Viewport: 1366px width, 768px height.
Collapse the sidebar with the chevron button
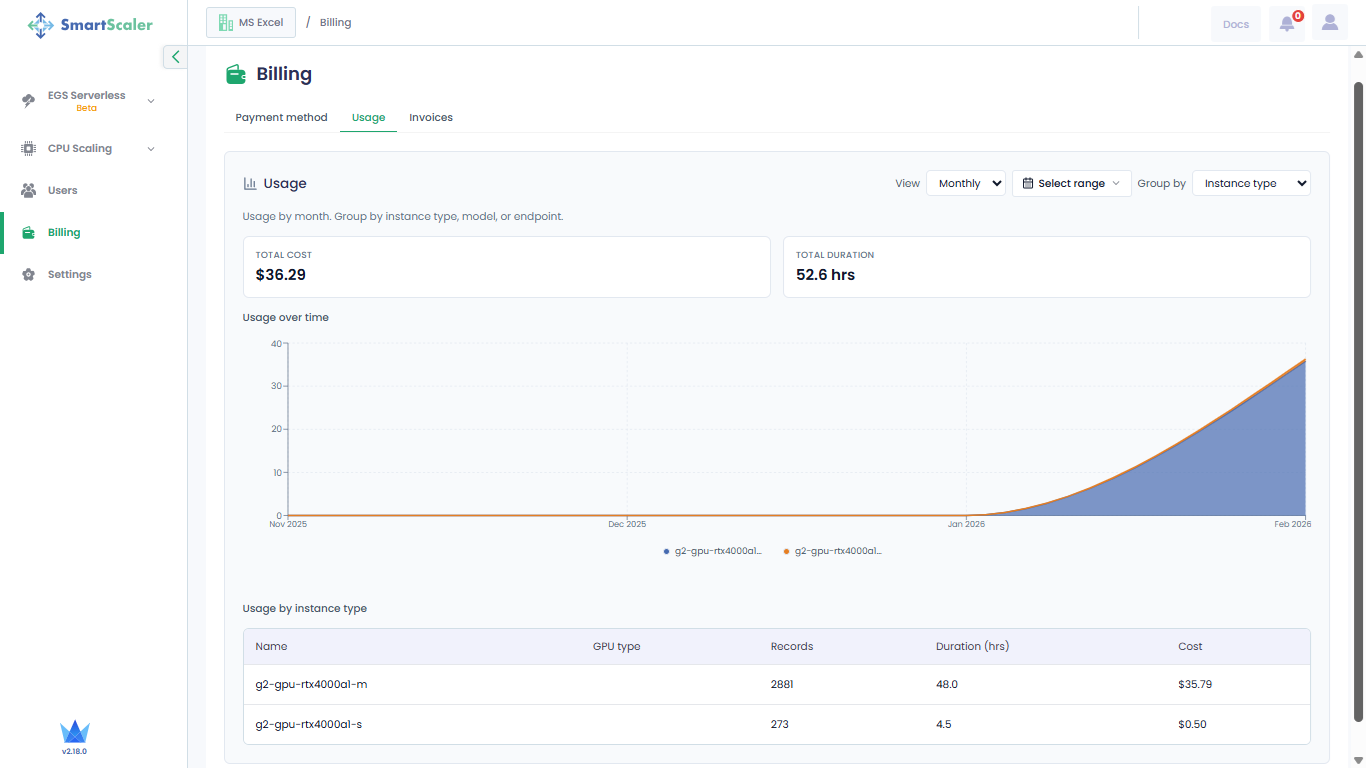tap(176, 57)
